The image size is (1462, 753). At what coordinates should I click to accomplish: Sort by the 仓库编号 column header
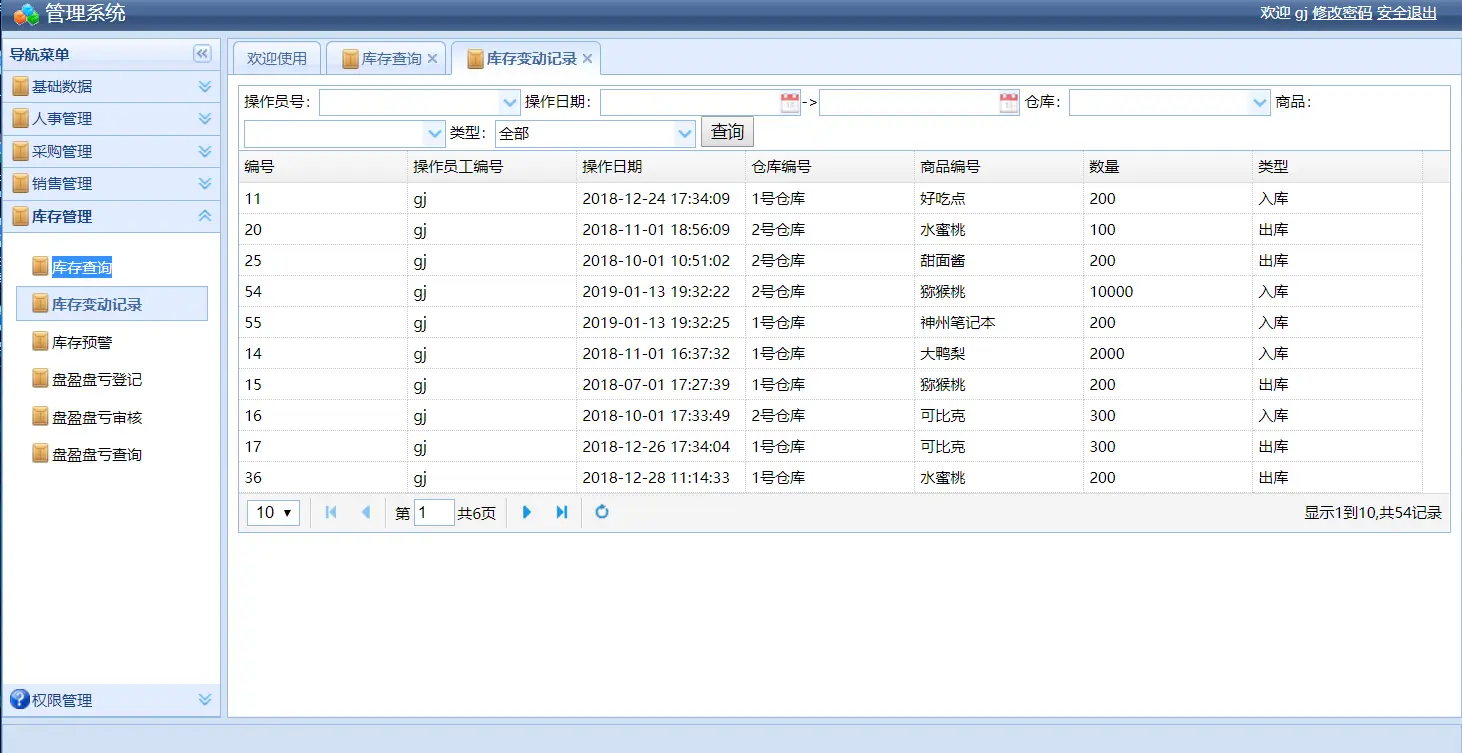coord(830,167)
